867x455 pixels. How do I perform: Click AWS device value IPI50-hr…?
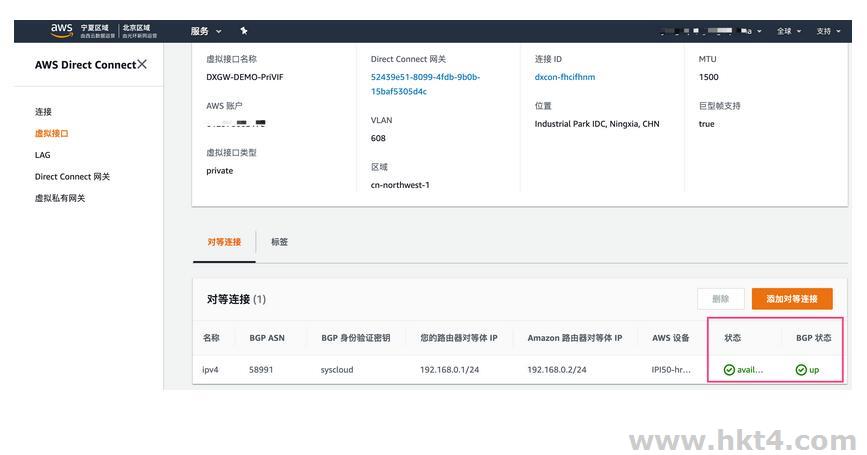tap(671, 370)
